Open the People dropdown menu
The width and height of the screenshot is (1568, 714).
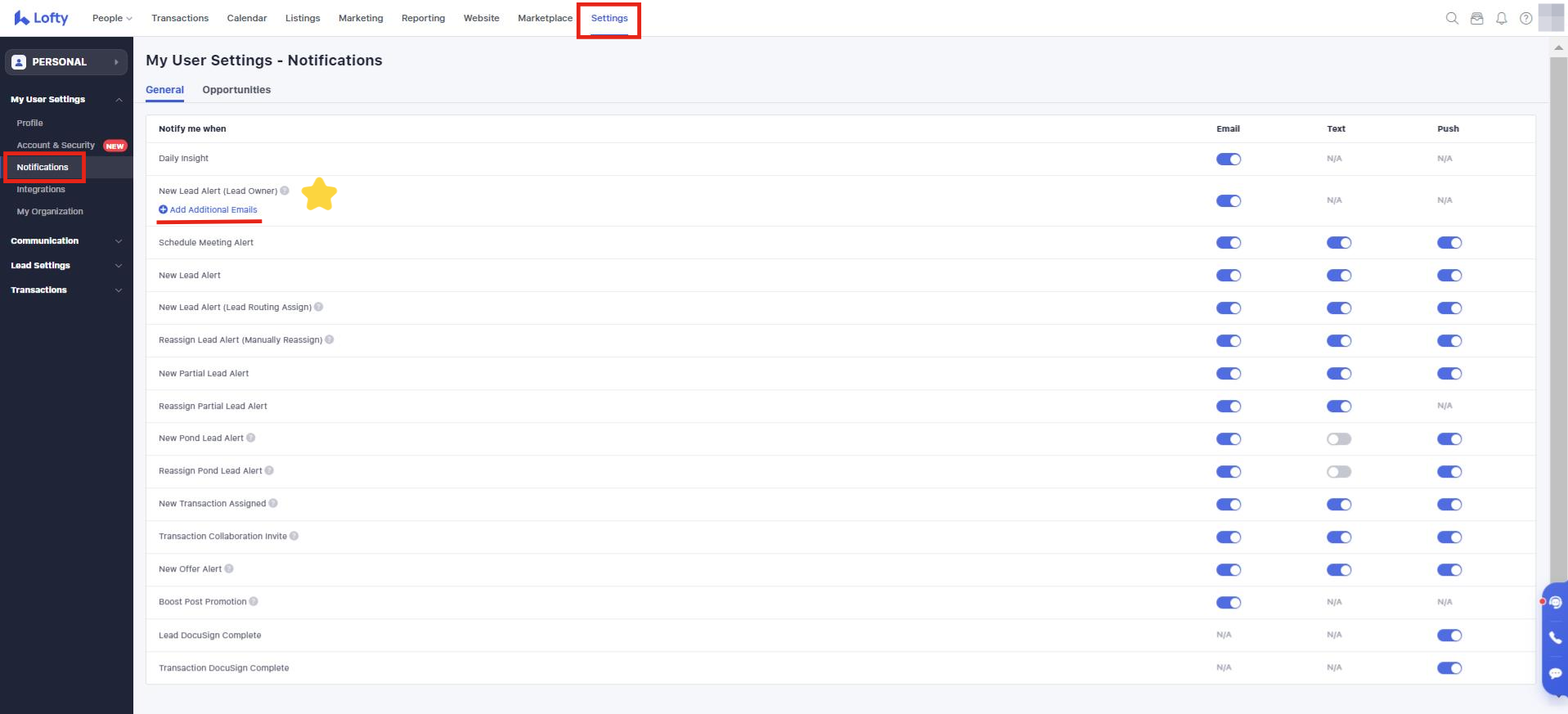coord(112,18)
